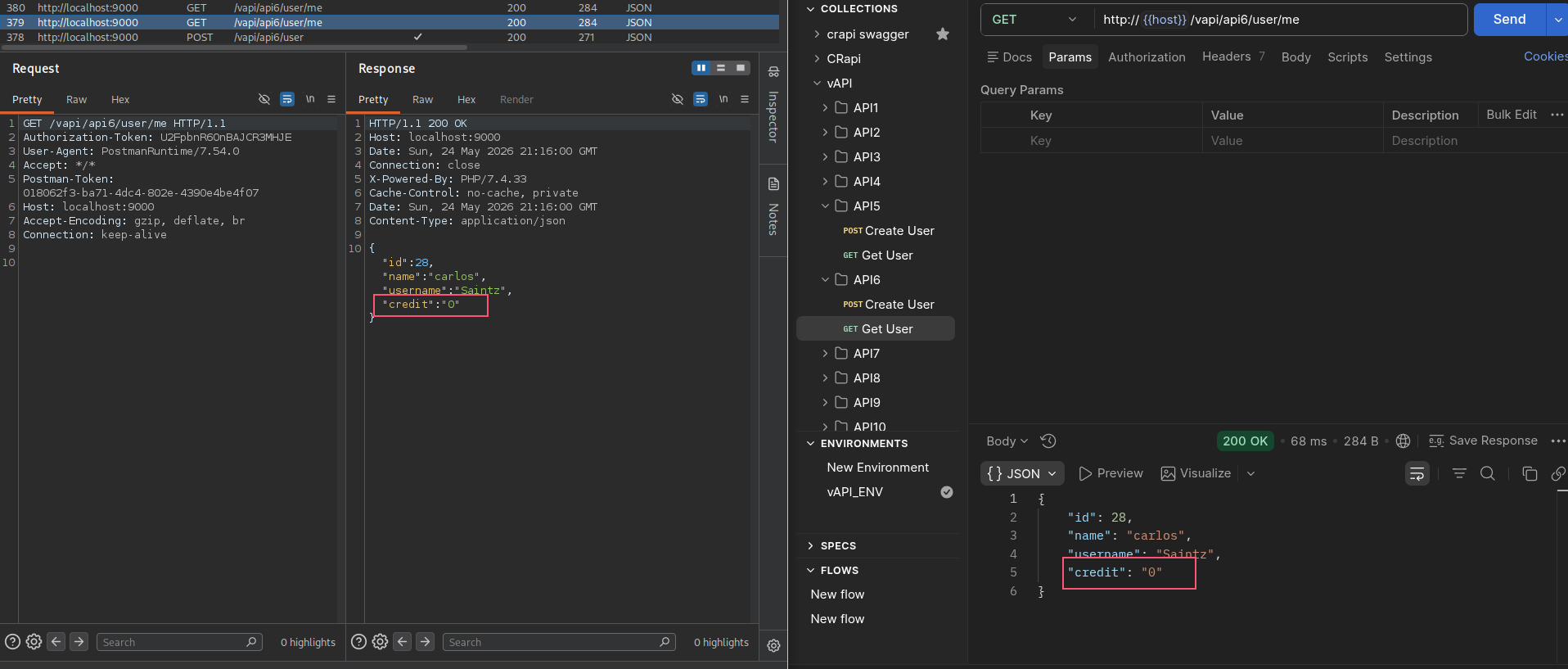Click the Request pane Search field

pos(179,642)
